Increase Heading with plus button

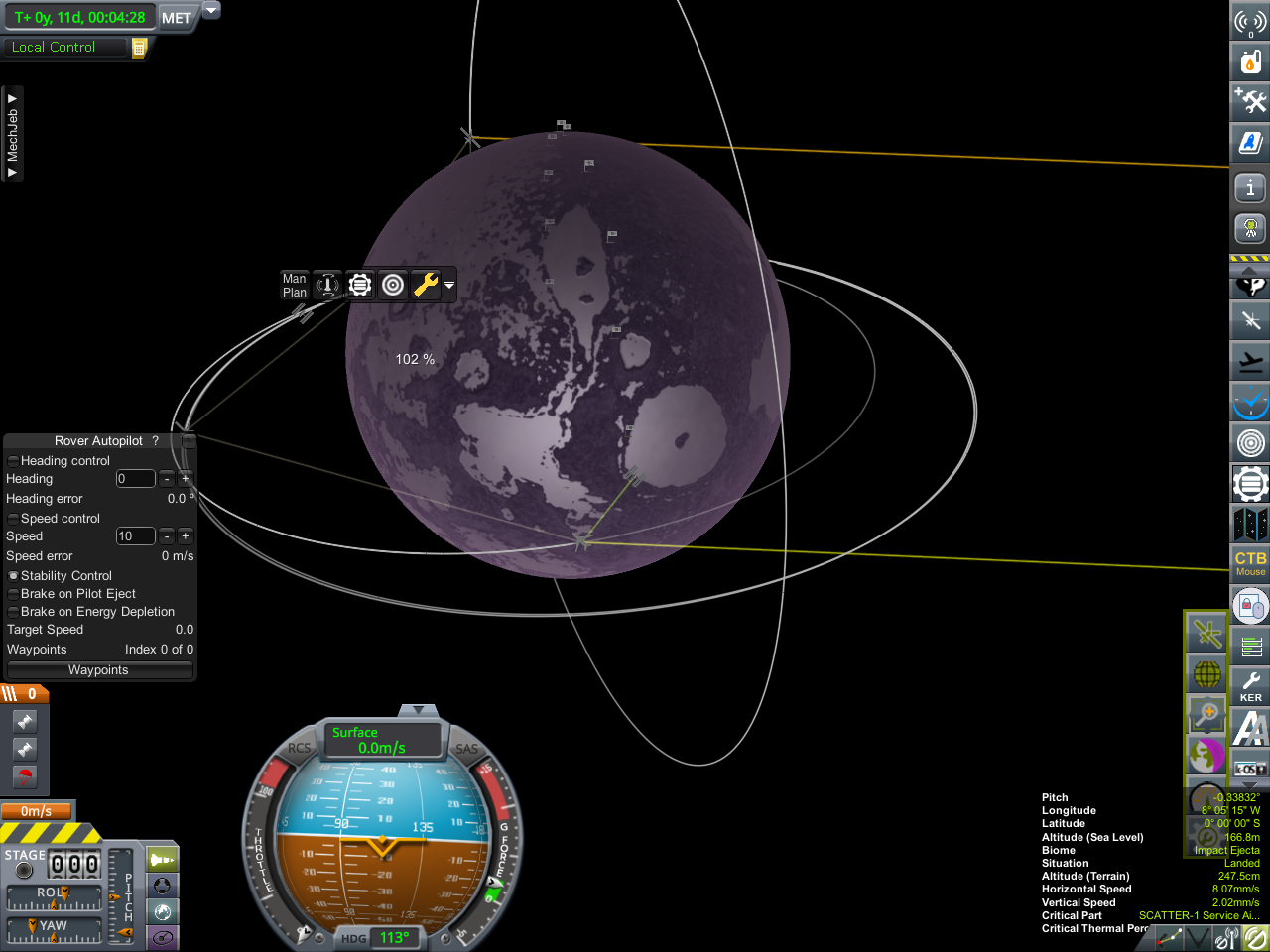pos(185,479)
